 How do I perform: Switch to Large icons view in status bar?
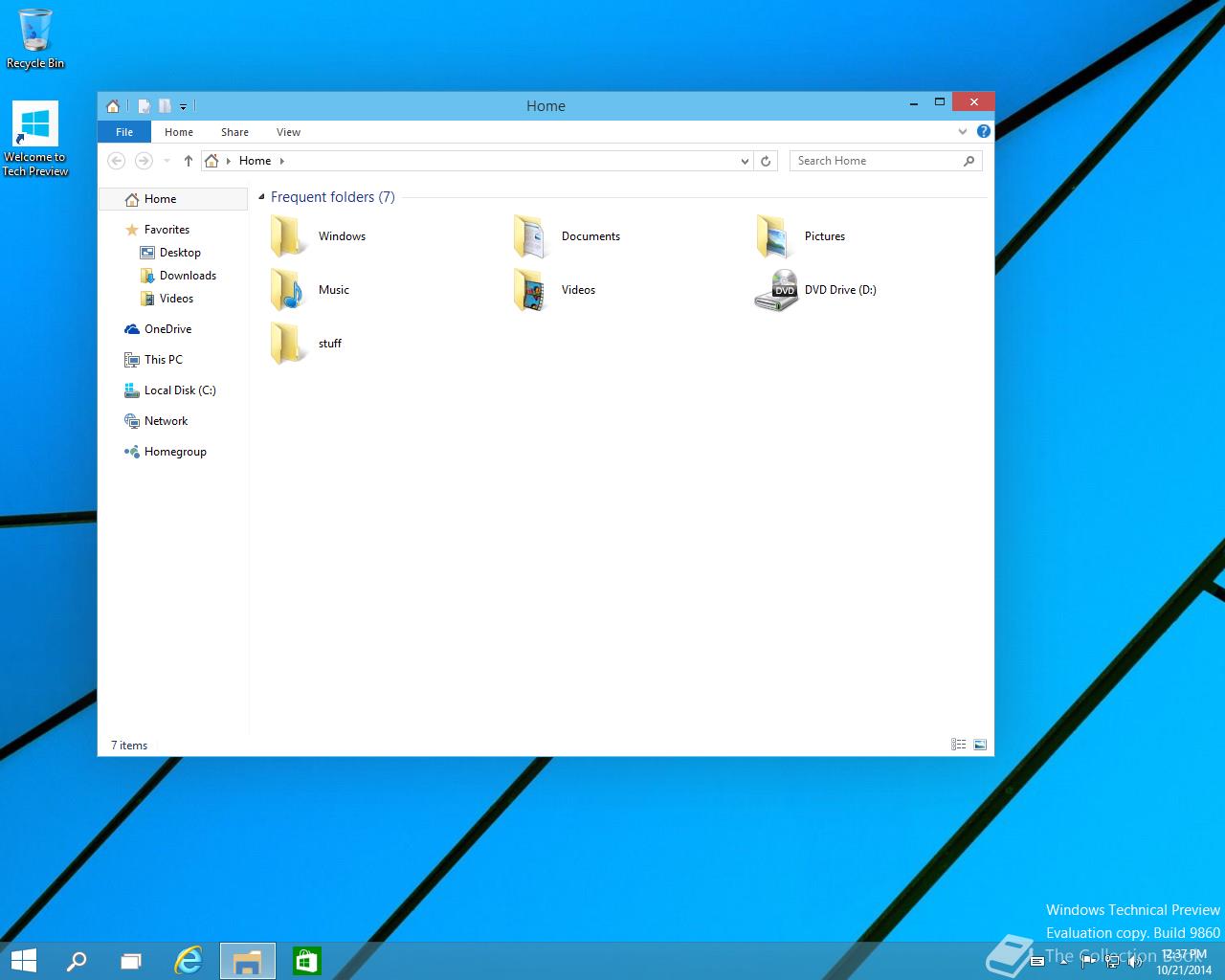pos(980,745)
